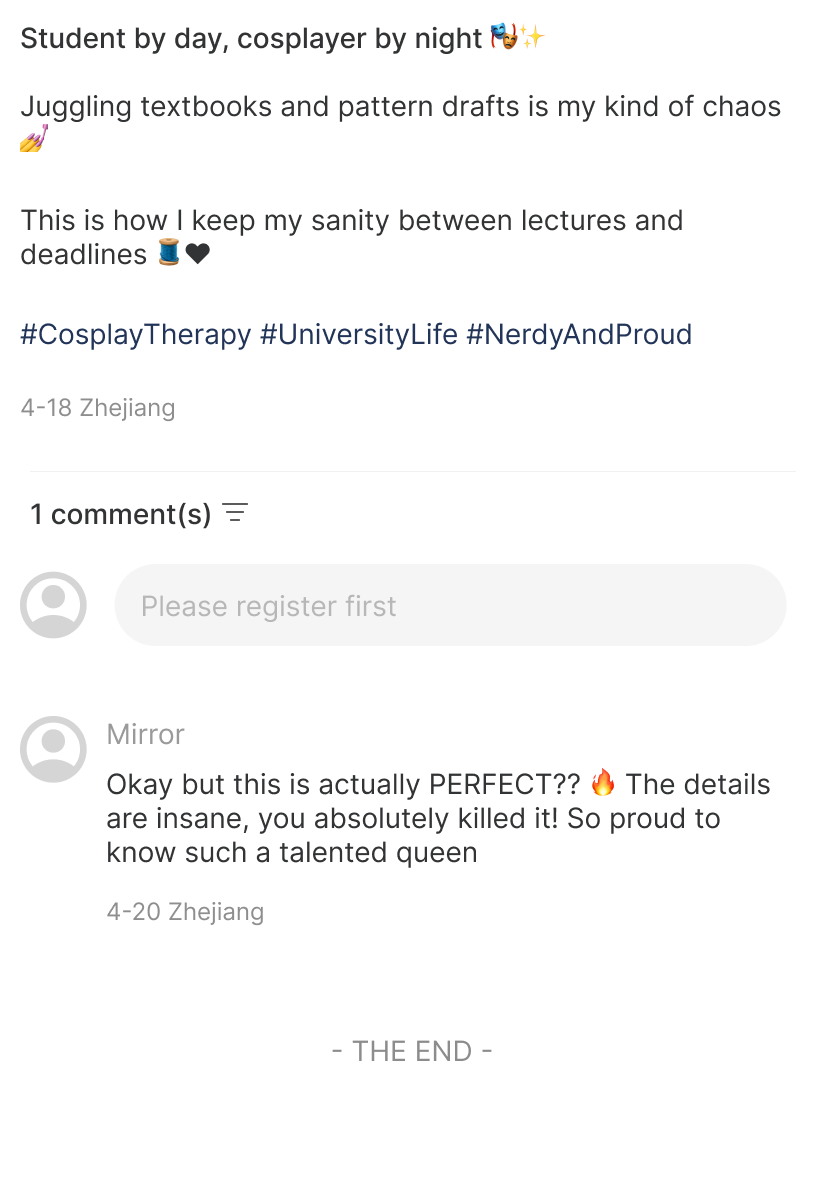Follow the #NerdyAndProud hashtag link
This screenshot has height=1182, width=824.
(x=579, y=334)
